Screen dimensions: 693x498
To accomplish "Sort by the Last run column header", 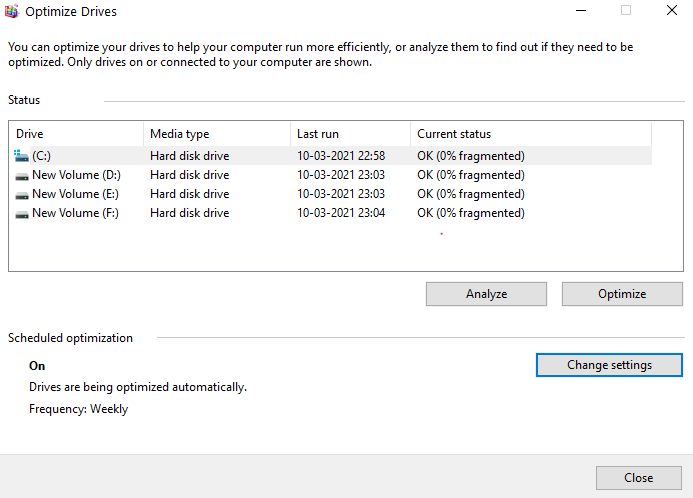I will (x=350, y=134).
